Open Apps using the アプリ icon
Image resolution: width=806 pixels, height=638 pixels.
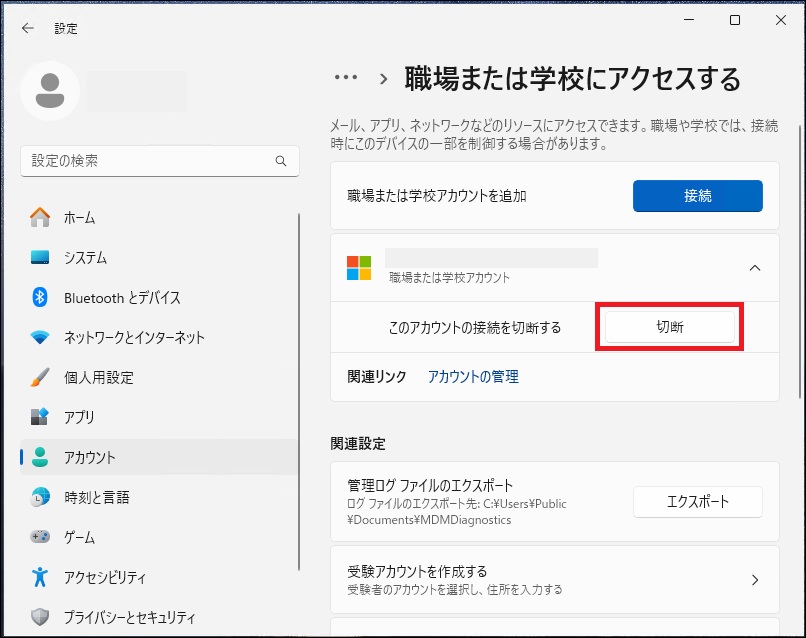click(x=40, y=417)
